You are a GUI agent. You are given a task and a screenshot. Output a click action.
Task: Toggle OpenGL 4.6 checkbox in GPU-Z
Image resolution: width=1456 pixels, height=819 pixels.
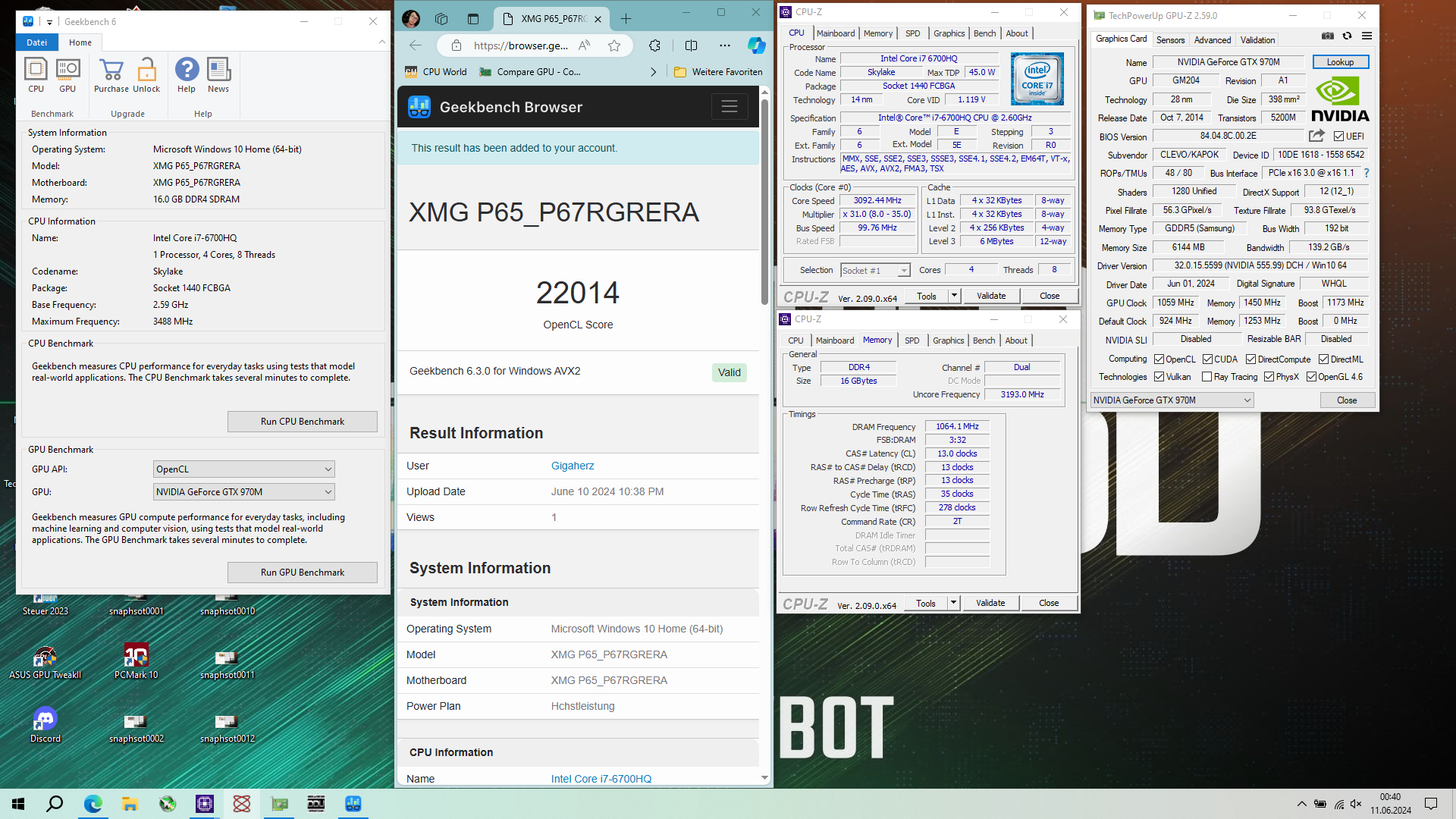1311,377
